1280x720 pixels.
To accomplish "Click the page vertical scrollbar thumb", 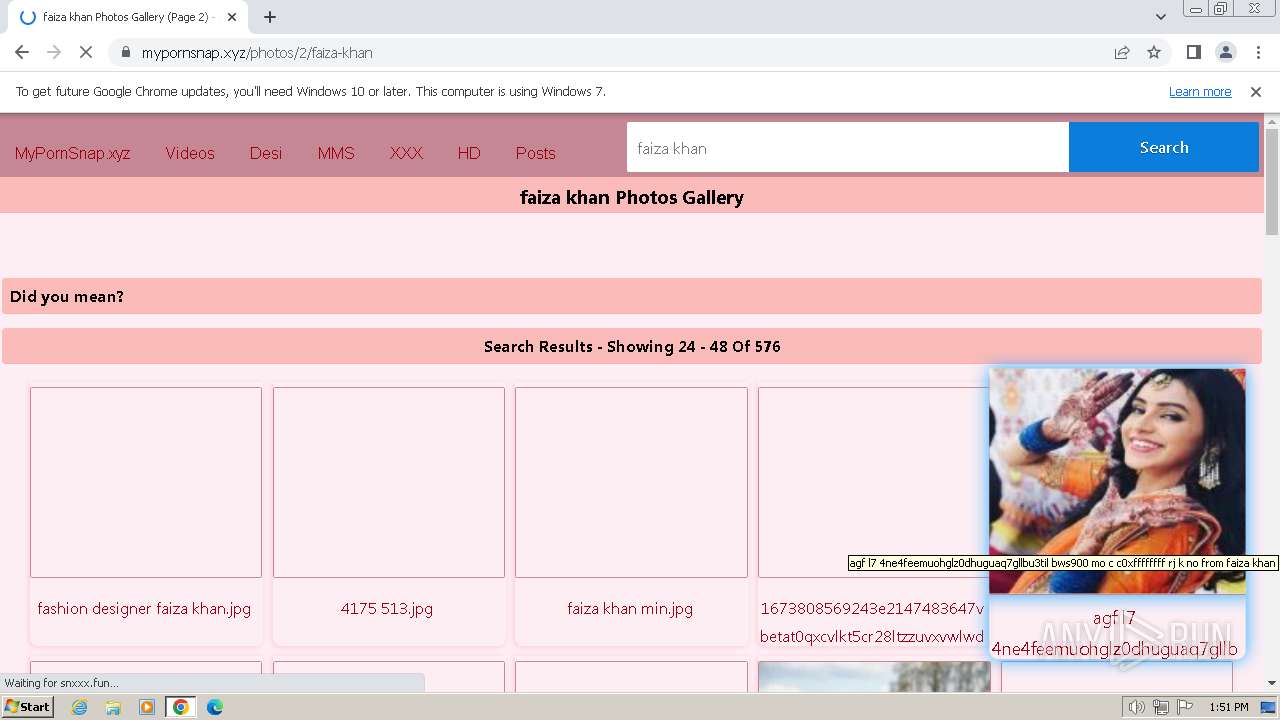I will pos(1272,182).
